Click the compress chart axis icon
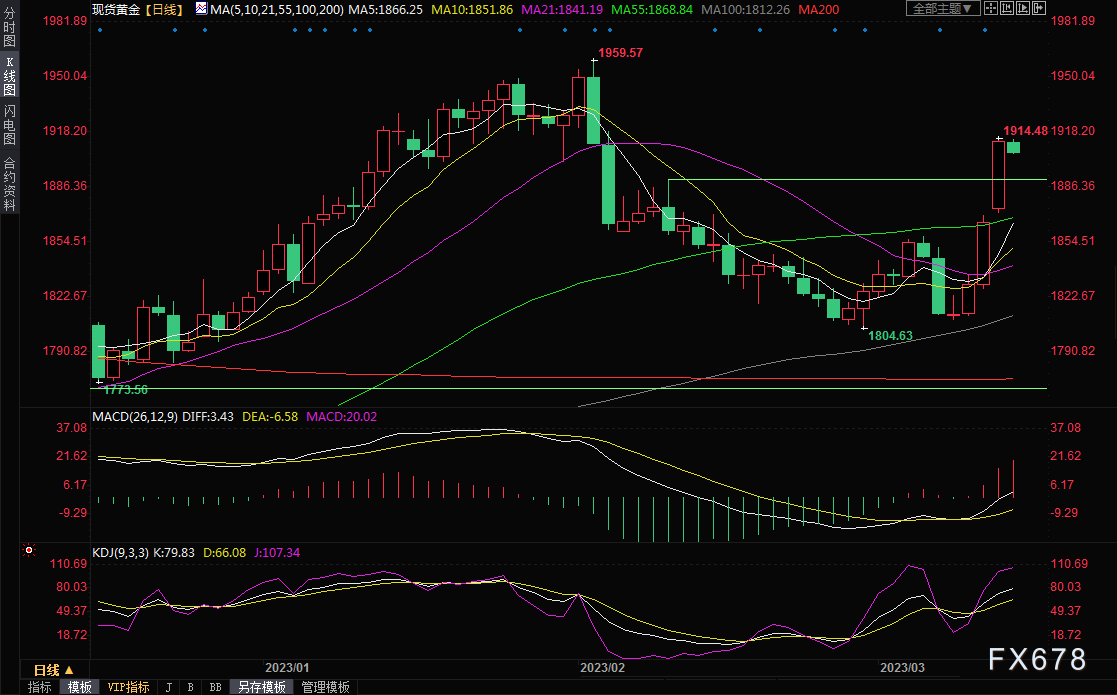The width and height of the screenshot is (1117, 695). [x=1007, y=8]
